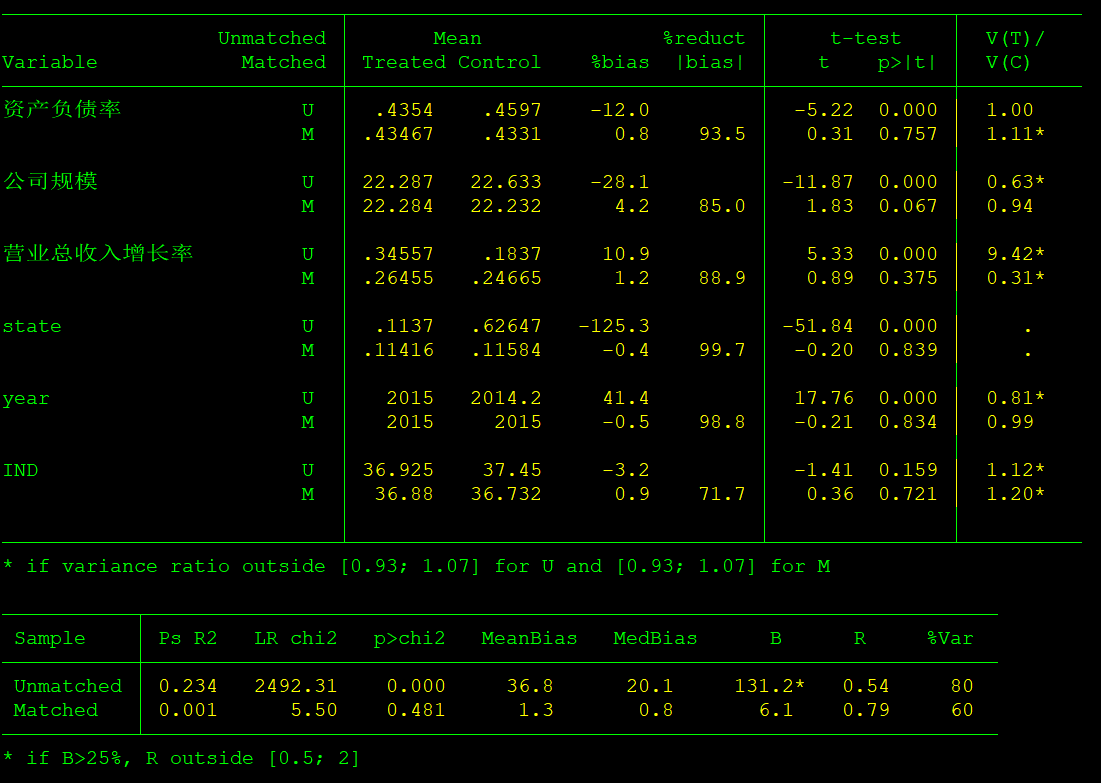Click the %bias value -28.1
The image size is (1101, 783).
[x=620, y=182]
